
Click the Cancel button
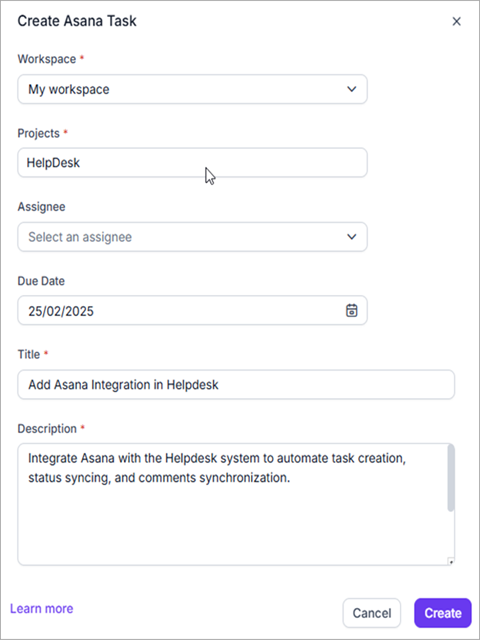(372, 613)
